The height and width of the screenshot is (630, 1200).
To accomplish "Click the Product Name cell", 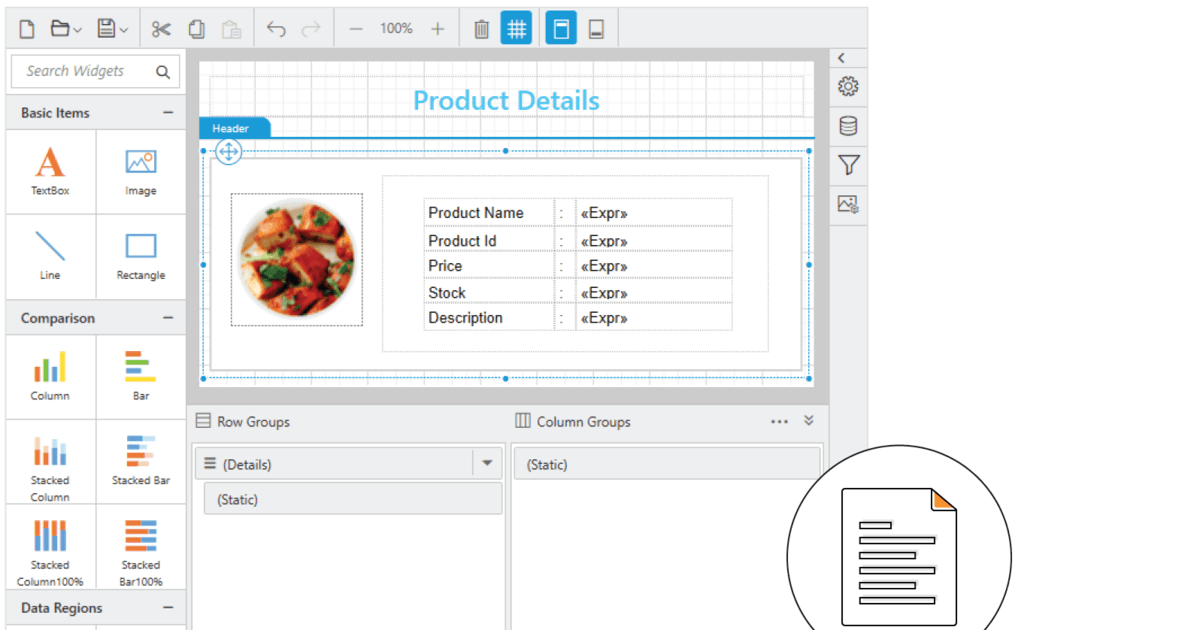I will (x=489, y=212).
